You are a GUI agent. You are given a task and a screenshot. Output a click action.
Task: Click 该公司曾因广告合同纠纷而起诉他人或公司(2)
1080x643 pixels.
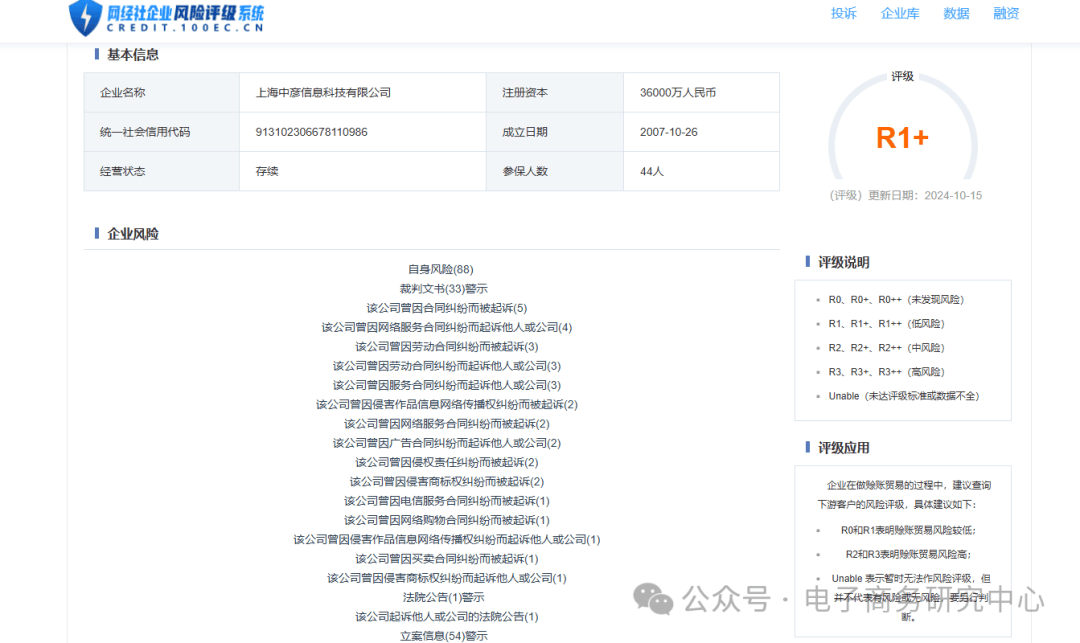click(446, 443)
